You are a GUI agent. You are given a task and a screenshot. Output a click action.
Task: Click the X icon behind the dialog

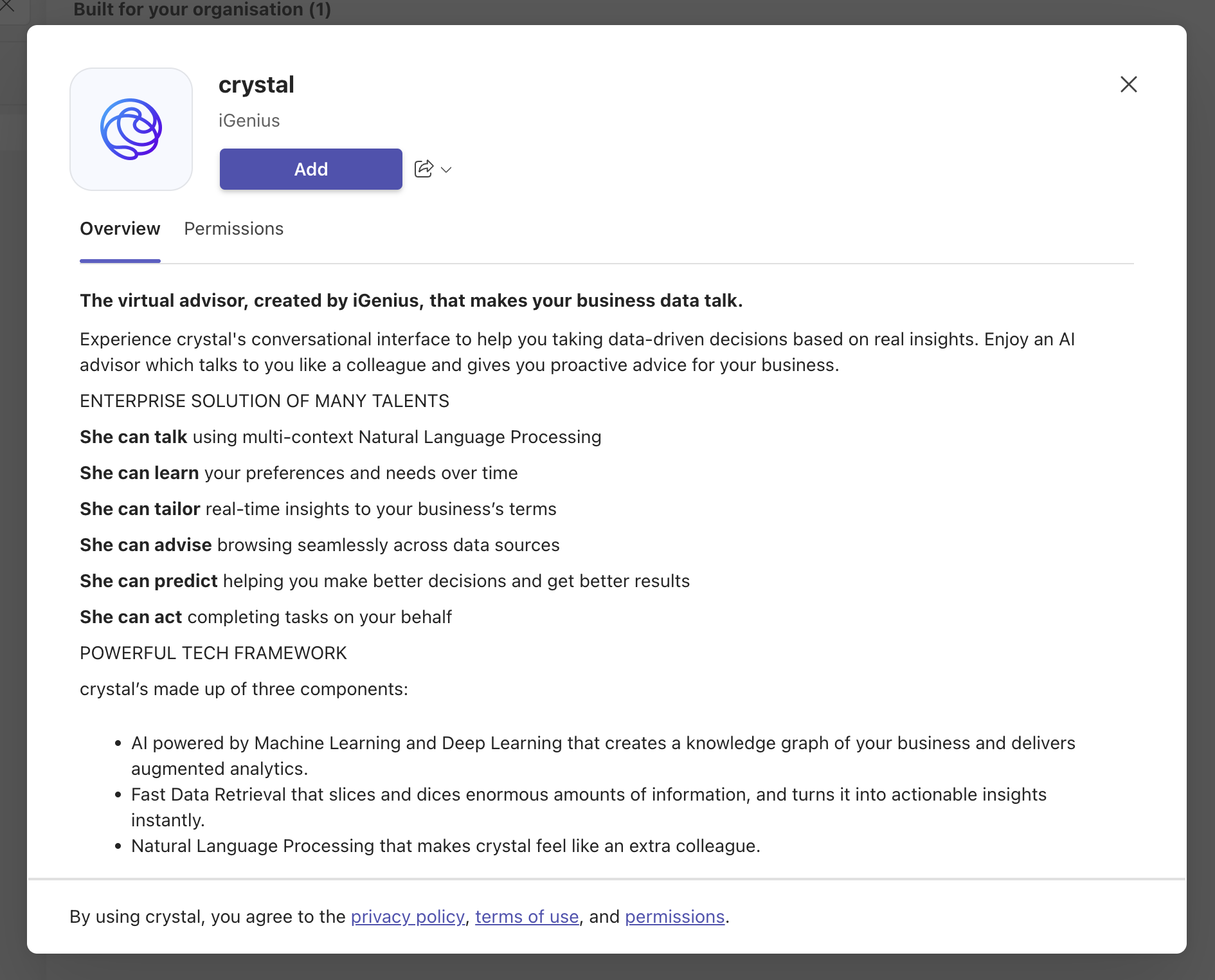tap(7, 6)
